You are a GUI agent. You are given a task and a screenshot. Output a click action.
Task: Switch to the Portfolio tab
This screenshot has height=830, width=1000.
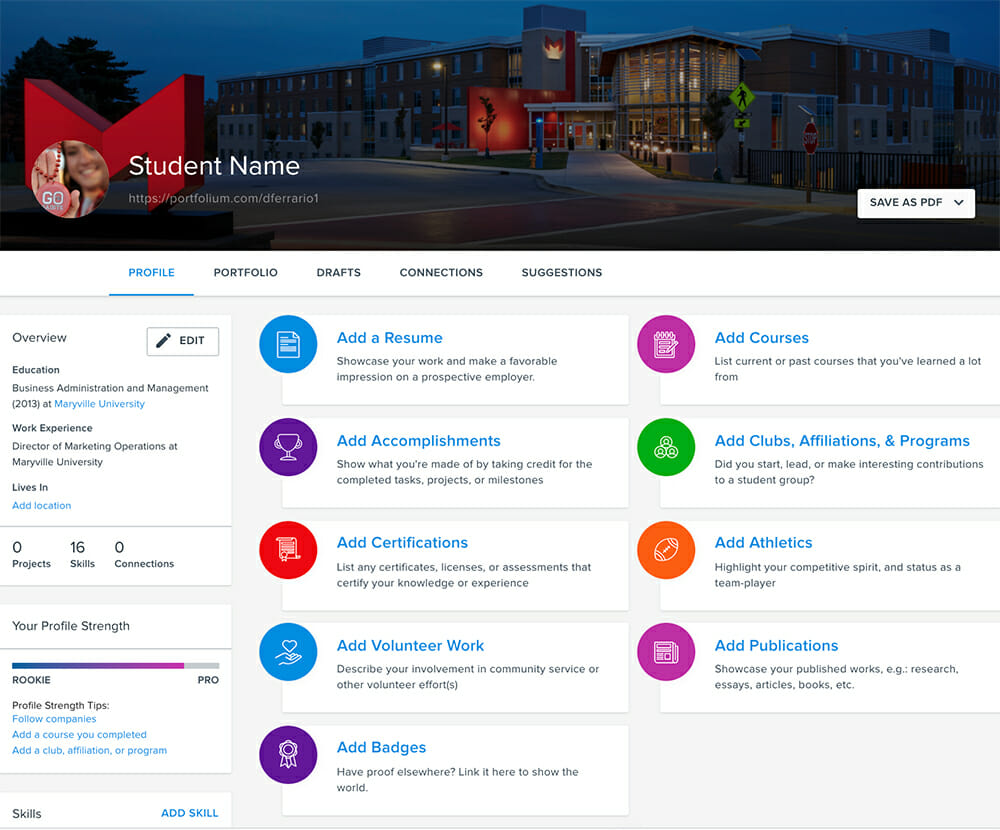click(245, 272)
